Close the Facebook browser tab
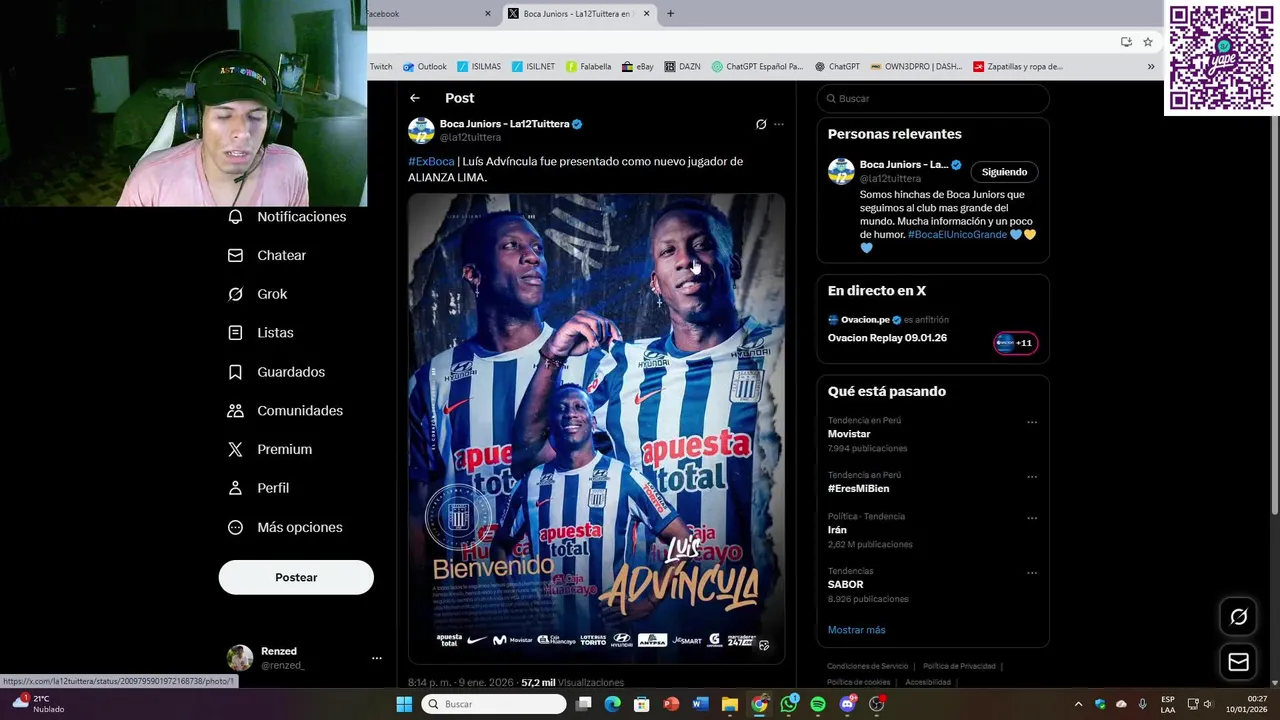The width and height of the screenshot is (1280, 720). coord(488,14)
